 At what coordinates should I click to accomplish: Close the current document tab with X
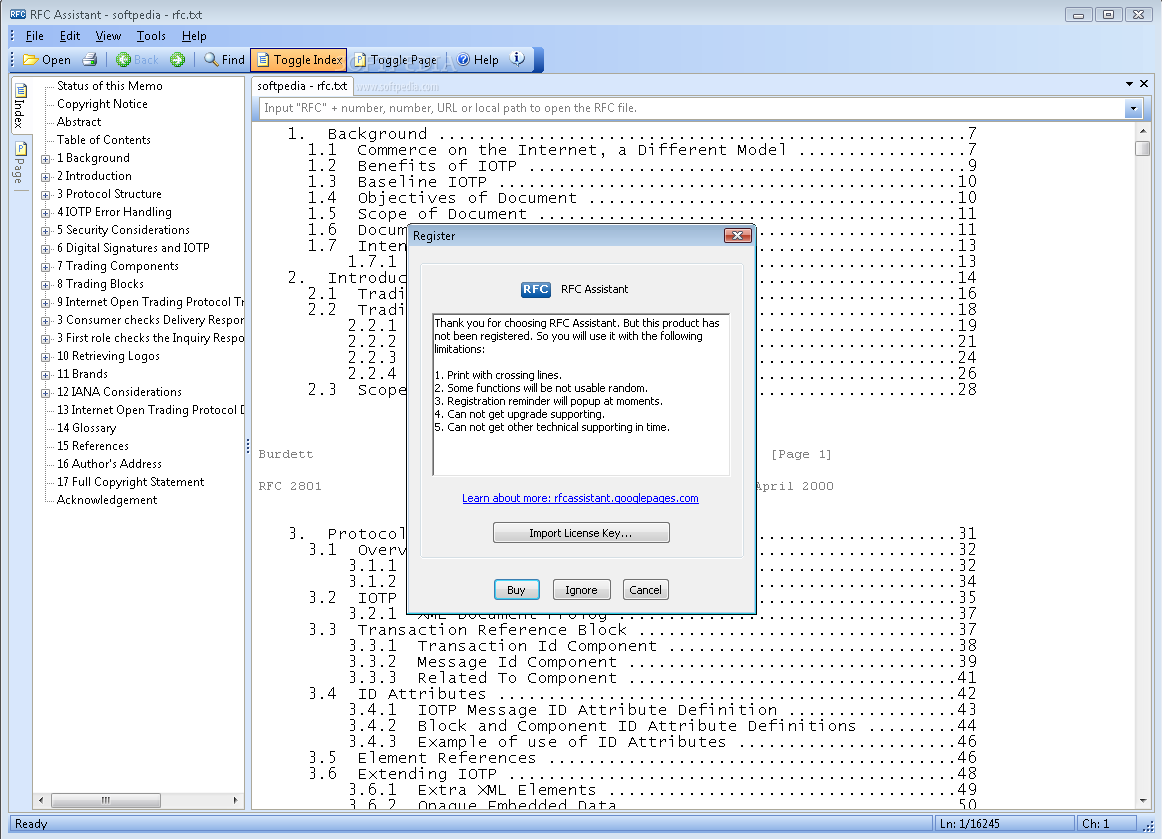[1143, 84]
